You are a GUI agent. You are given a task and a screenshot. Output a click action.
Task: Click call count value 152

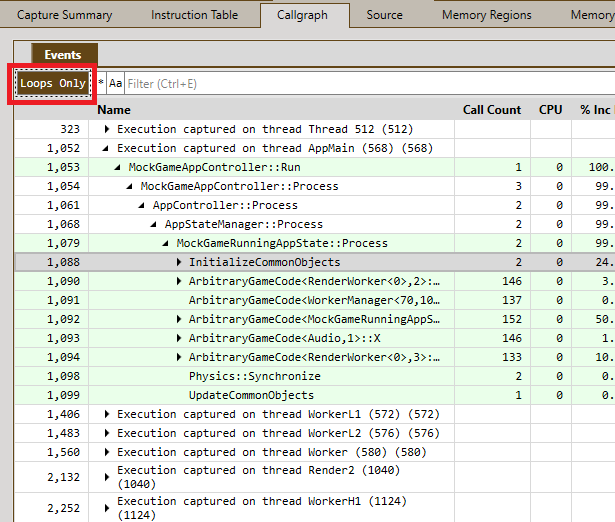(512, 319)
